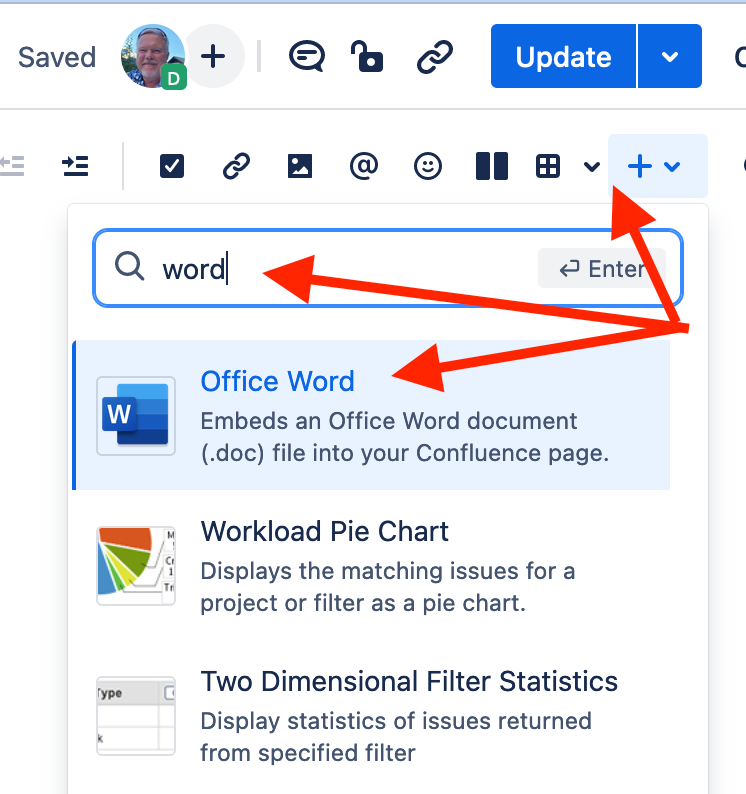Click the Update button

[x=563, y=56]
